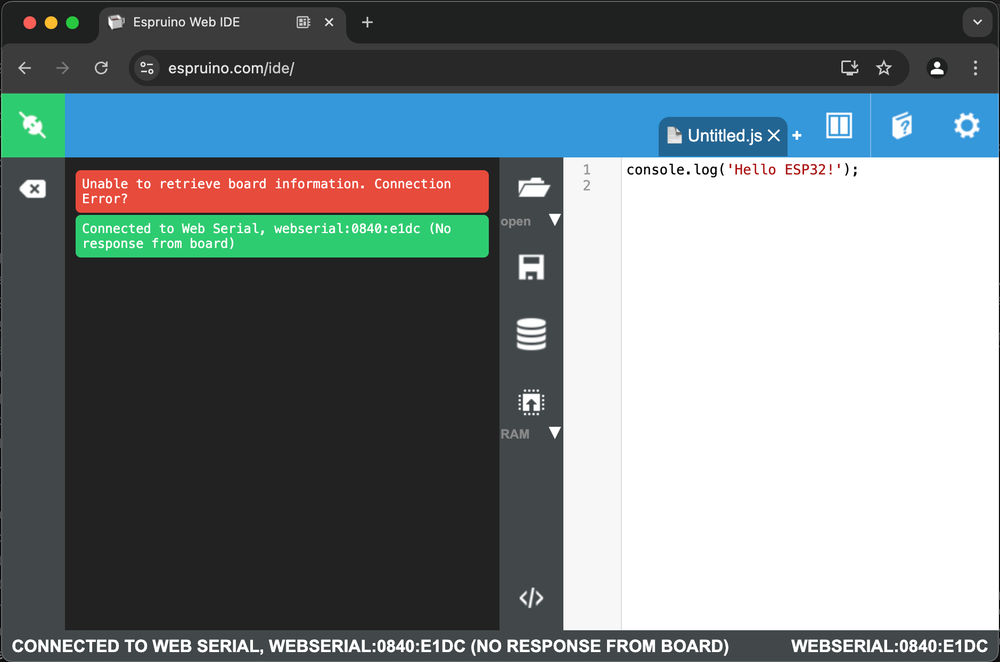Open a file using the open folder icon

(531, 188)
